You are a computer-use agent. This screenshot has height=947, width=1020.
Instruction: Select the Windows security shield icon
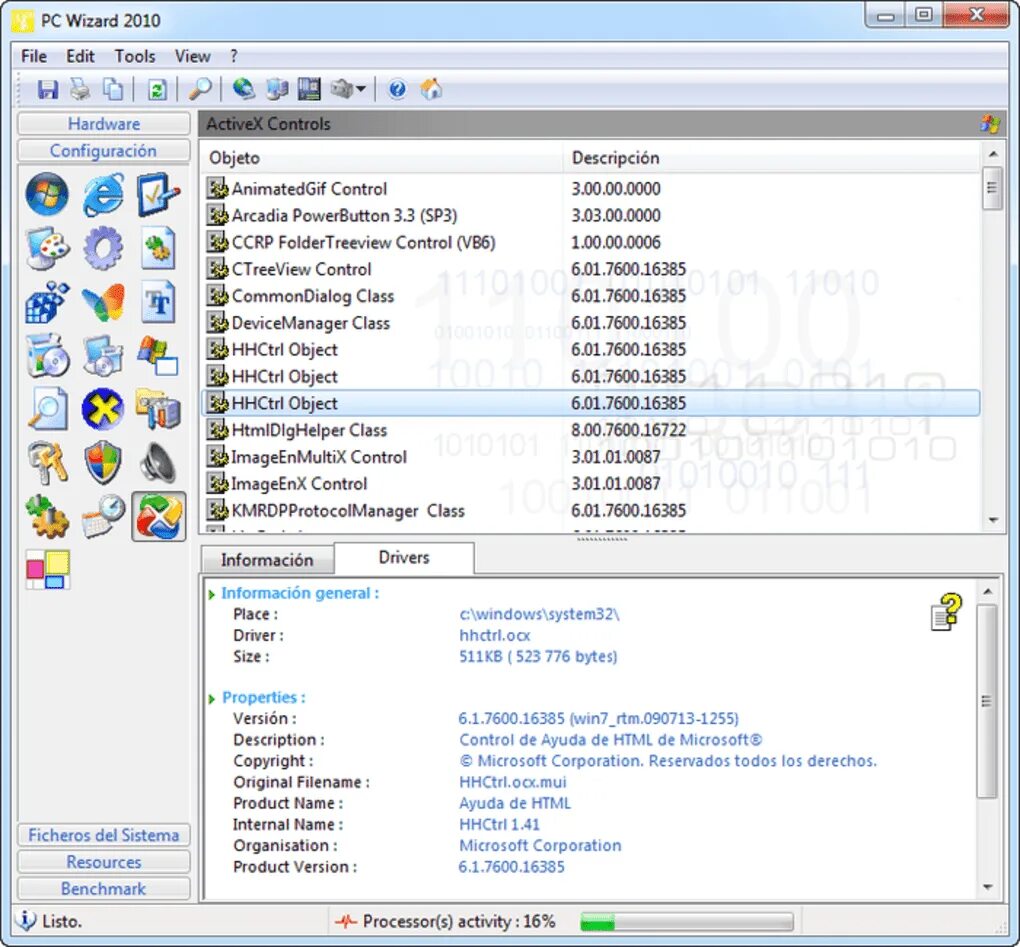pos(103,462)
